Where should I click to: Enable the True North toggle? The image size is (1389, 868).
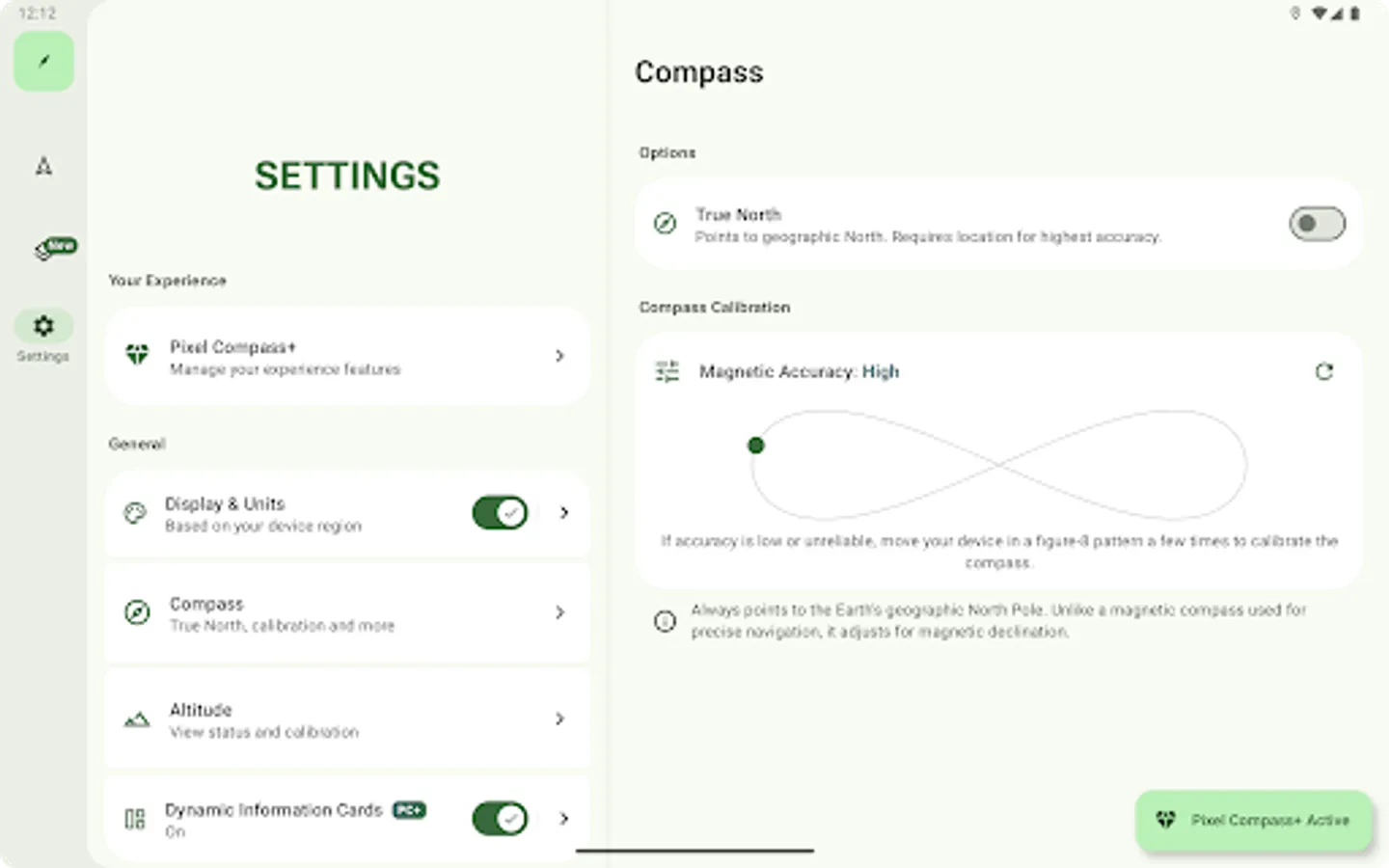click(x=1316, y=224)
